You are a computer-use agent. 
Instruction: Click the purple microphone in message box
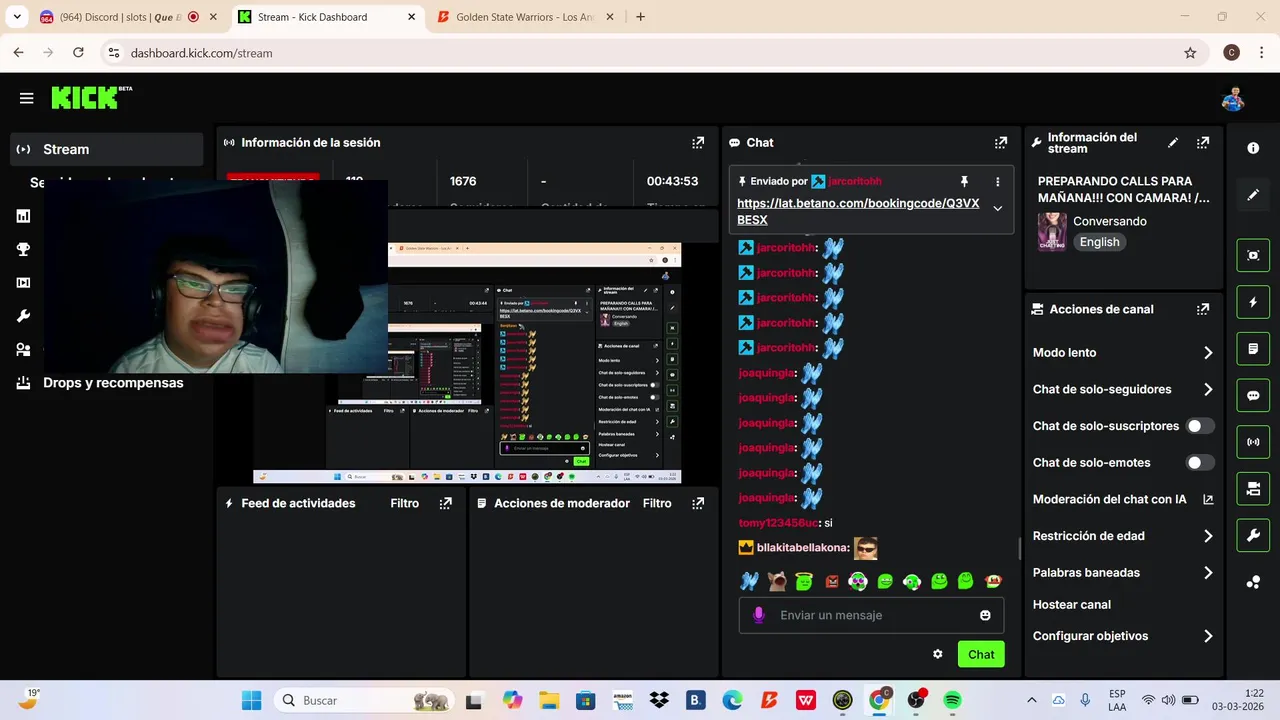759,615
